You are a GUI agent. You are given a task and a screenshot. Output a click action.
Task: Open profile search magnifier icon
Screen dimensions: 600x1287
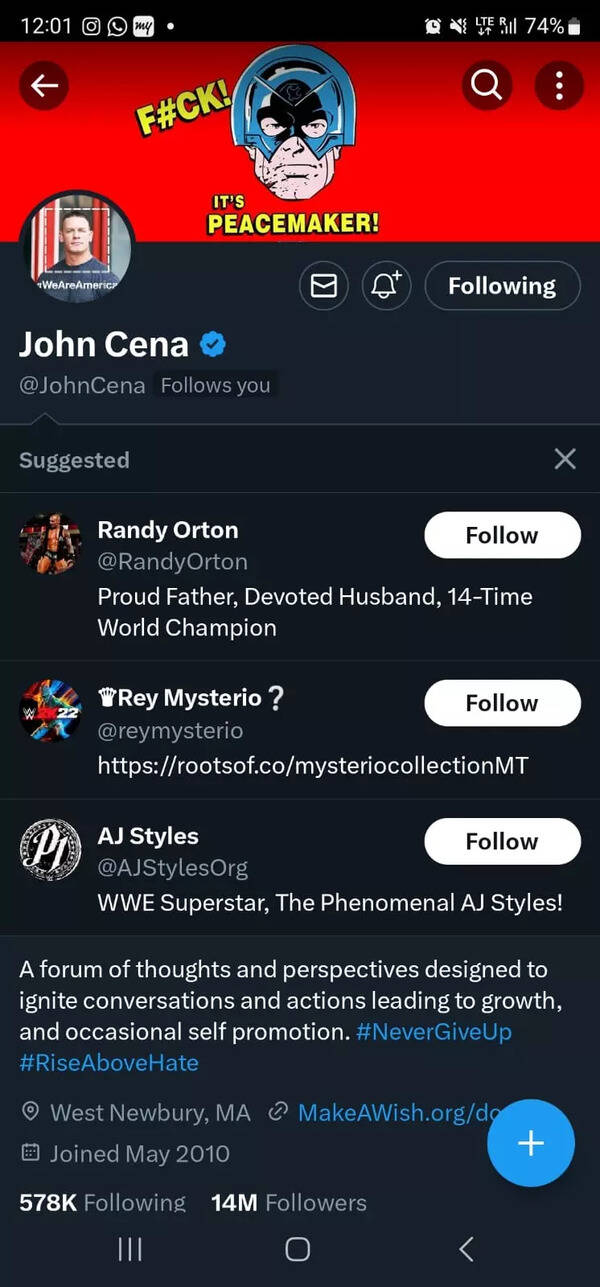[487, 86]
